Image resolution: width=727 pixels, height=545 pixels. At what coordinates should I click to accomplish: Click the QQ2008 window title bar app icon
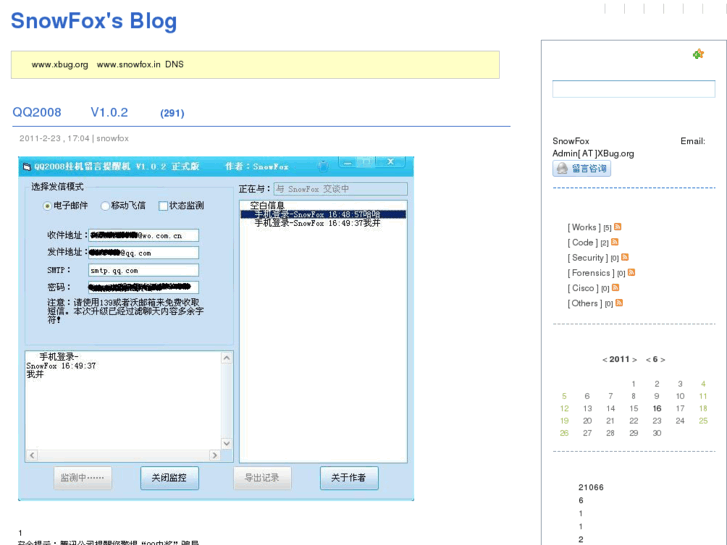pos(27,167)
